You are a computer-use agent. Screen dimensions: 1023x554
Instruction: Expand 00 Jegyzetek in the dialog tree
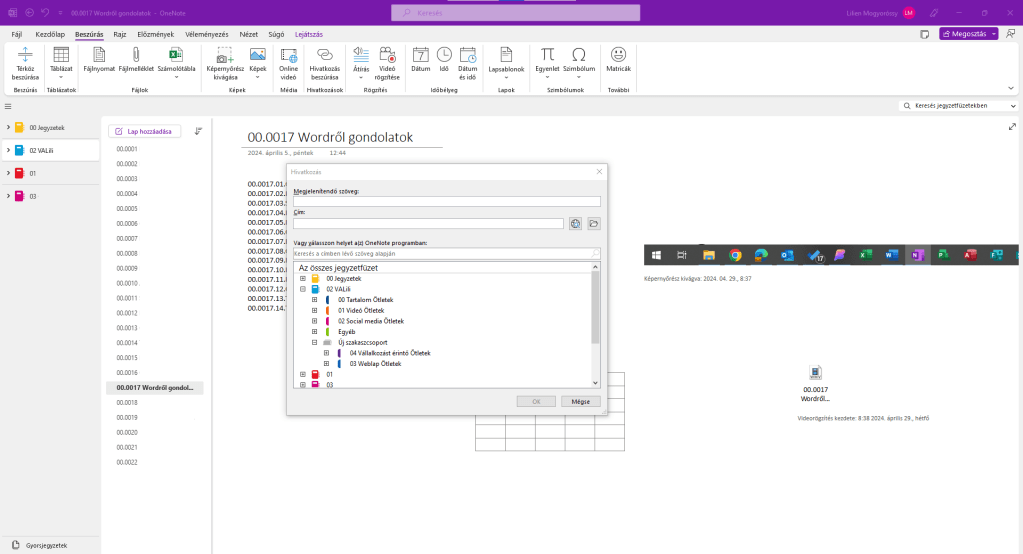pos(303,278)
